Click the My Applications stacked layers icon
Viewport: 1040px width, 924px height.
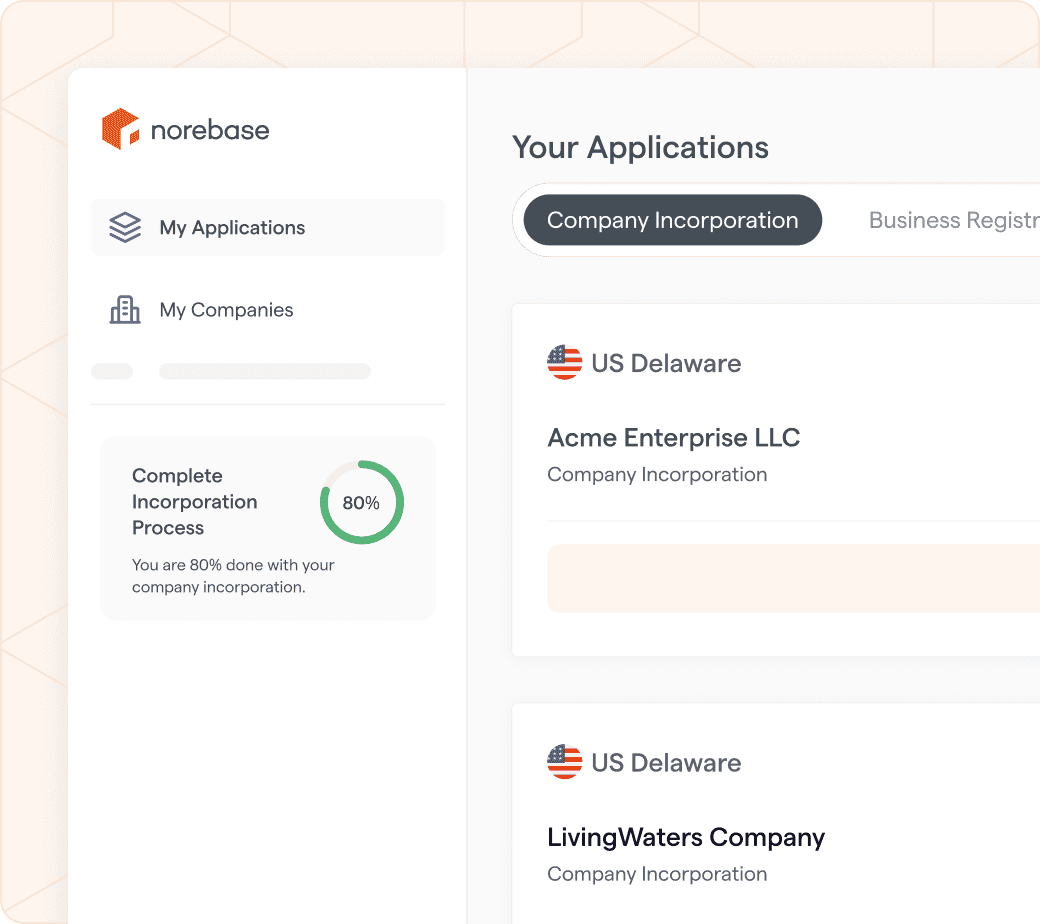pyautogui.click(x=125, y=228)
